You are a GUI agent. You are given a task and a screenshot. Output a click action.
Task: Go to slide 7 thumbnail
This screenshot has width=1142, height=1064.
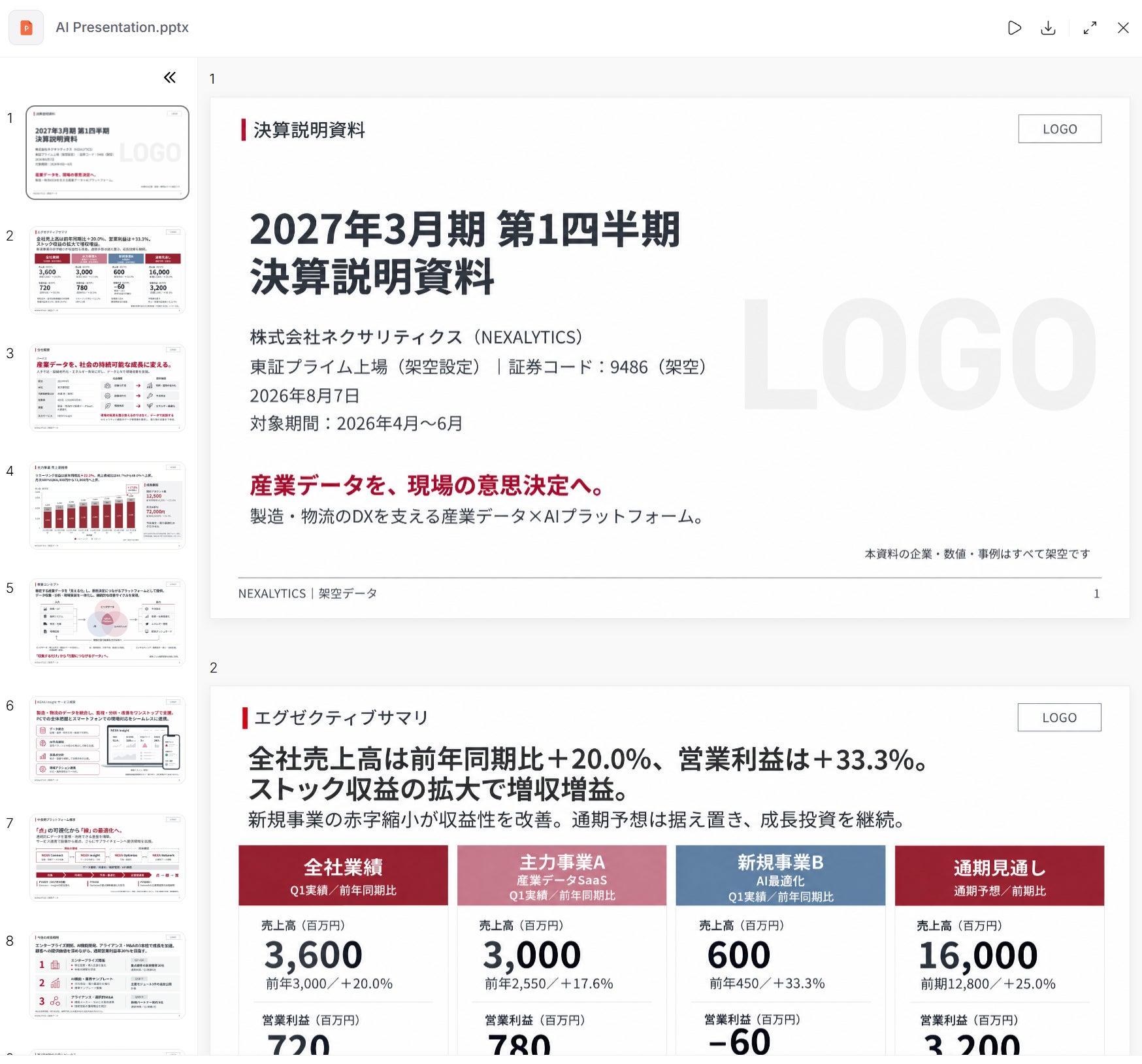pos(107,857)
